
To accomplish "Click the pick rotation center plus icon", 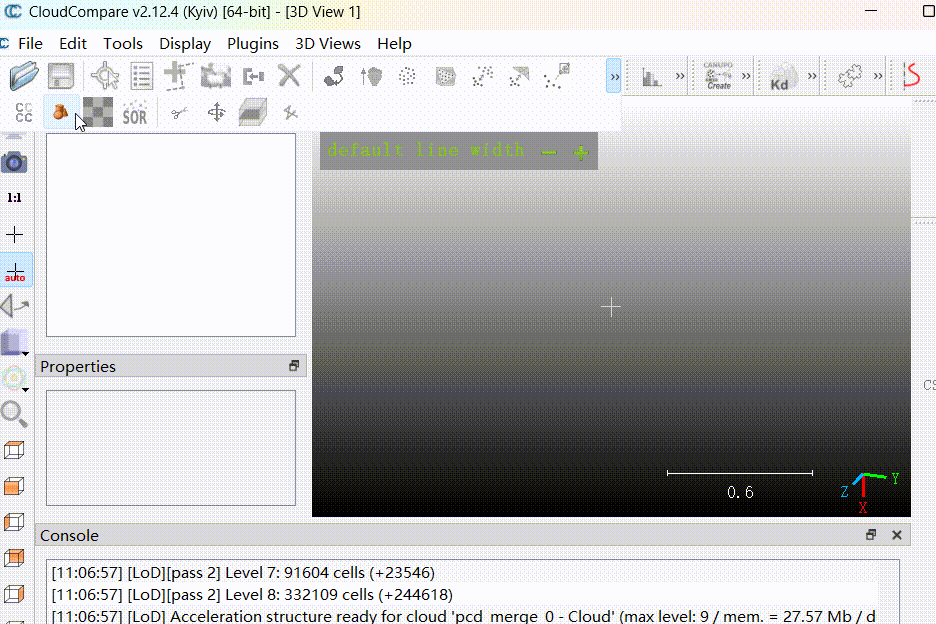I will click(14, 234).
